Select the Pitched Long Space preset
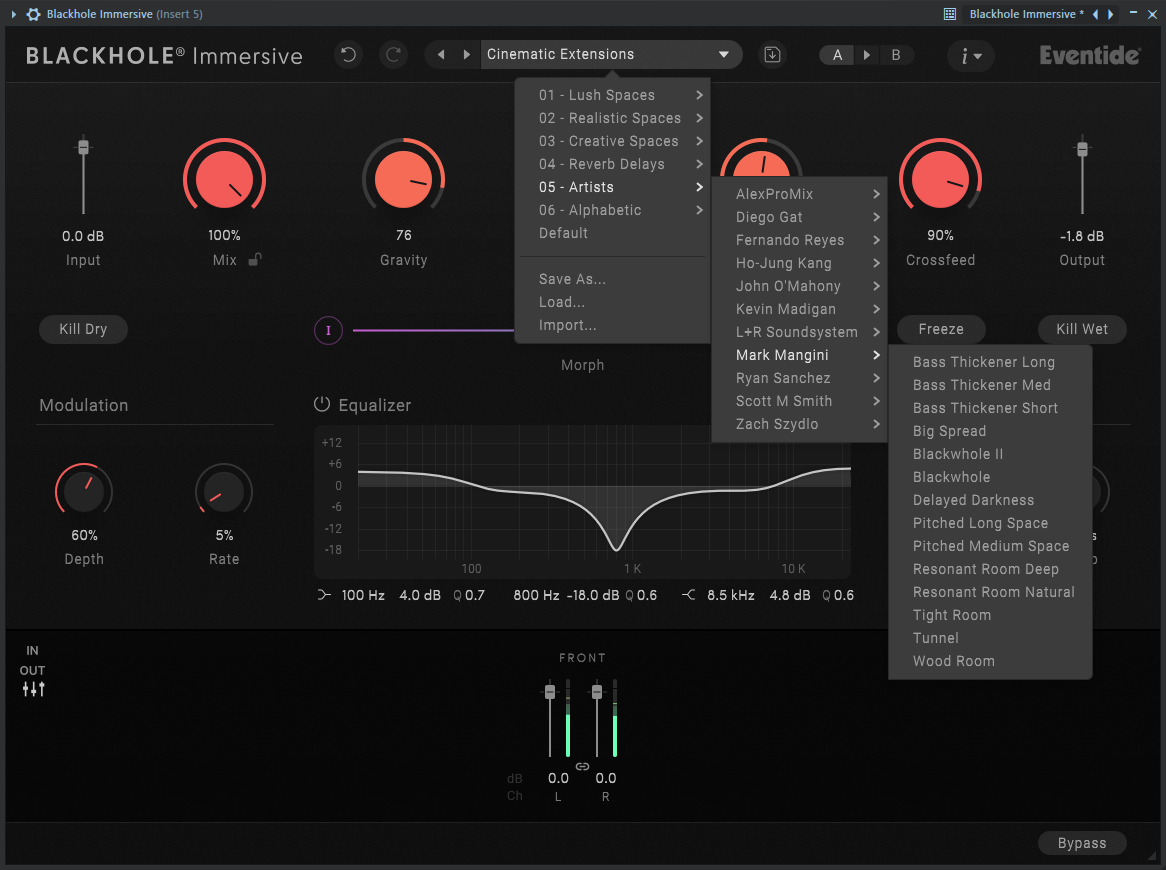This screenshot has height=870, width=1166. tap(980, 523)
